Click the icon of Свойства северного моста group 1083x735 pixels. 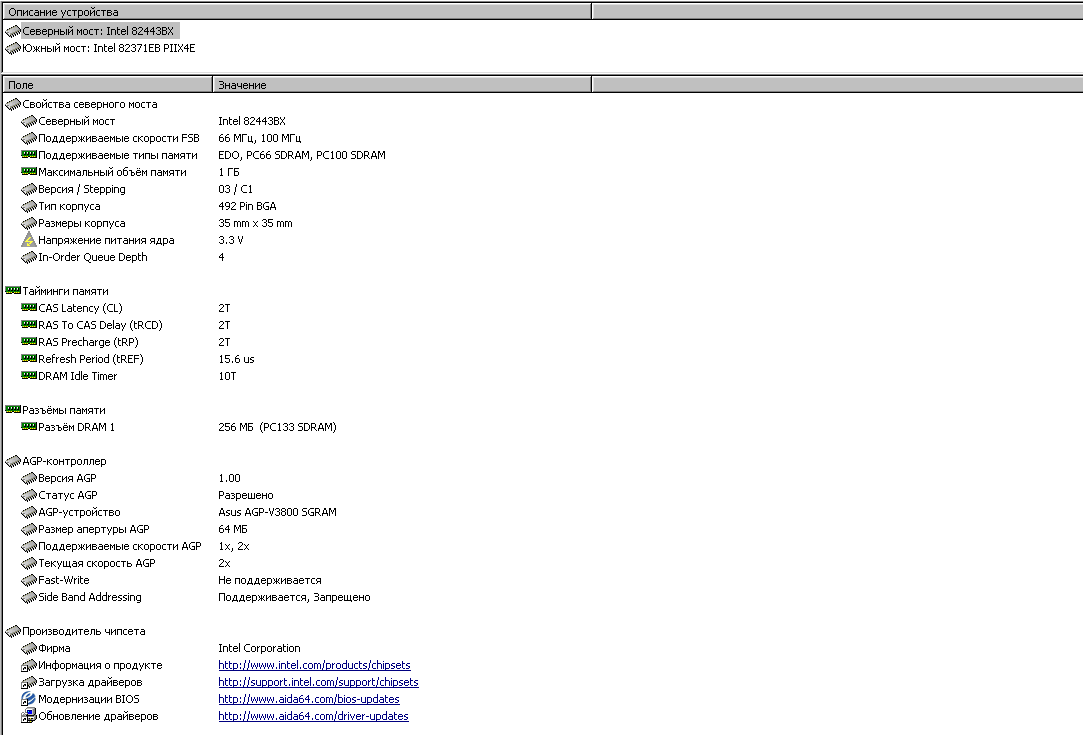(12, 104)
